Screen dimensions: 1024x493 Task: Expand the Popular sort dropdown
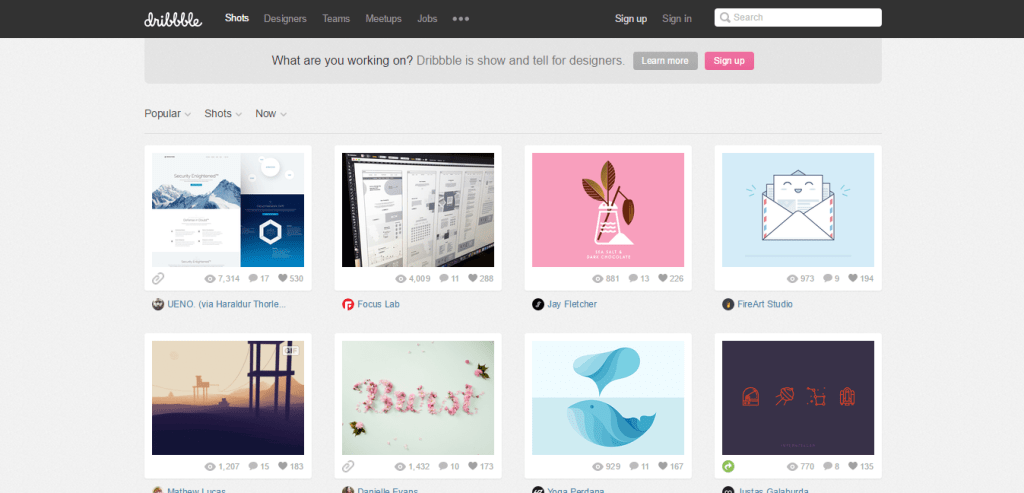point(168,114)
